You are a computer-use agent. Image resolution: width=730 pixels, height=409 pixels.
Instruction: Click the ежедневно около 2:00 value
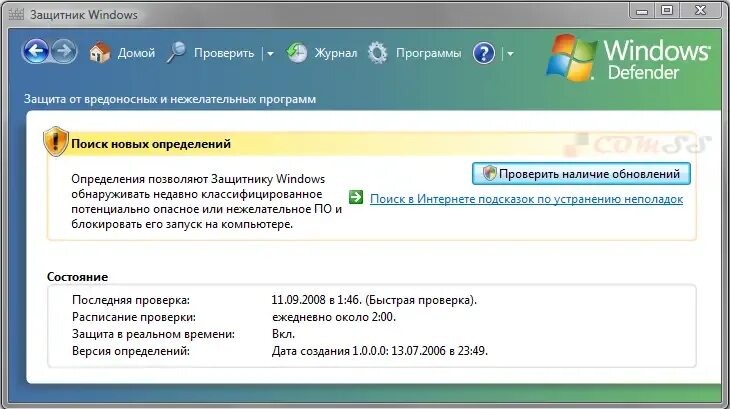pyautogui.click(x=334, y=317)
